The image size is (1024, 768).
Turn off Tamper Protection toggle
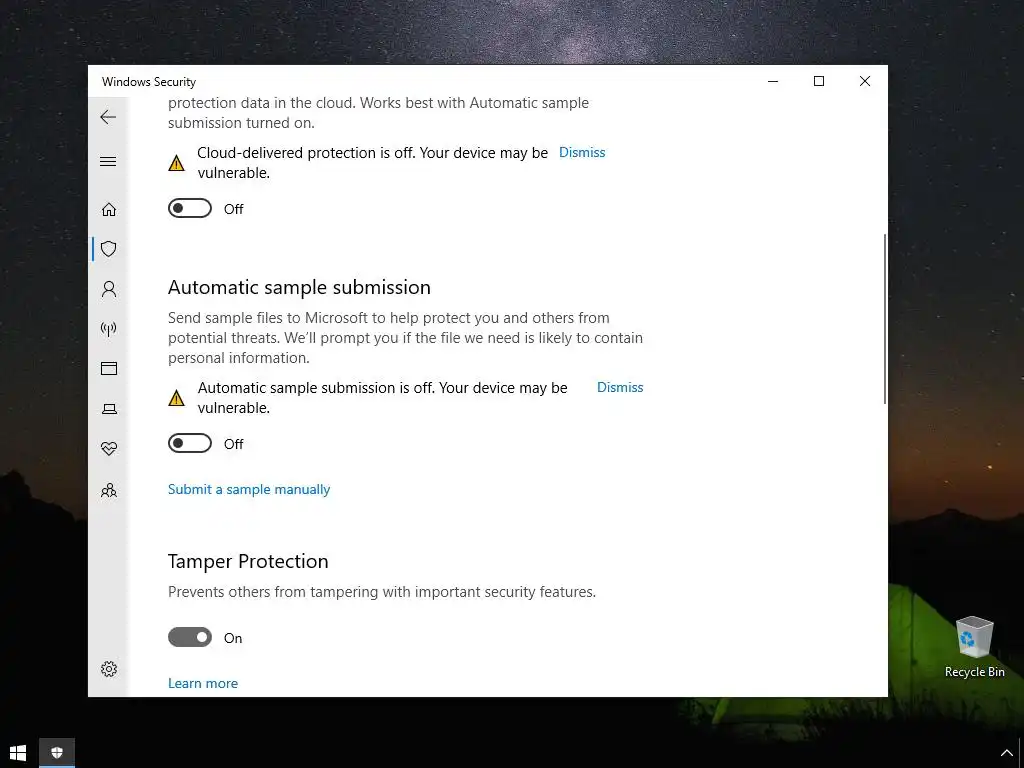coord(190,637)
